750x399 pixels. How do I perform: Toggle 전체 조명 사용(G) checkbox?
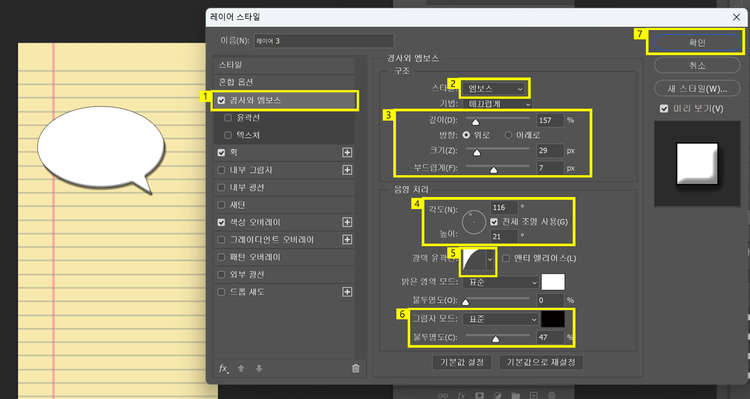pos(495,222)
